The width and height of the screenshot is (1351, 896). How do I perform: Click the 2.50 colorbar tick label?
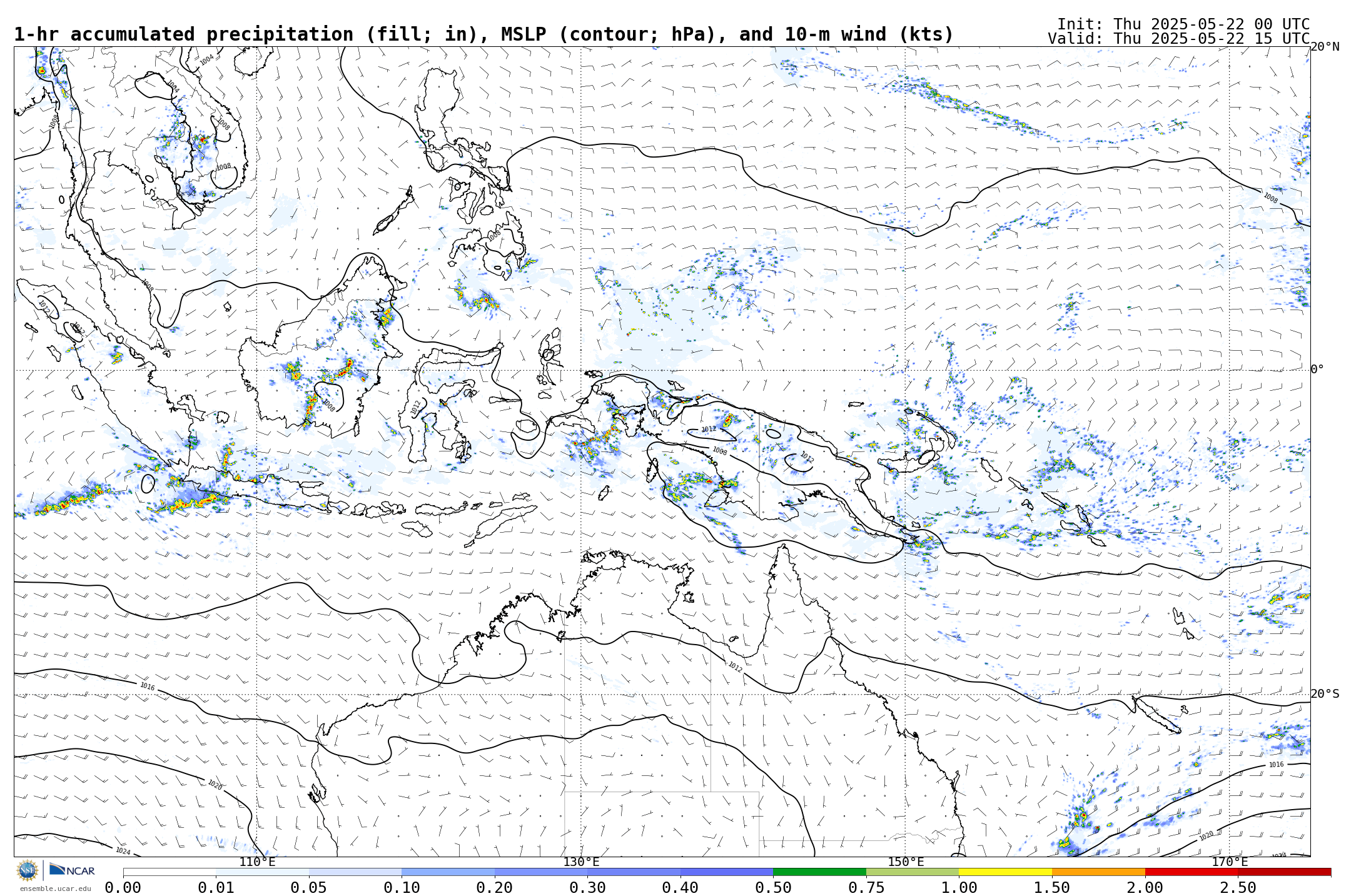[1238, 888]
